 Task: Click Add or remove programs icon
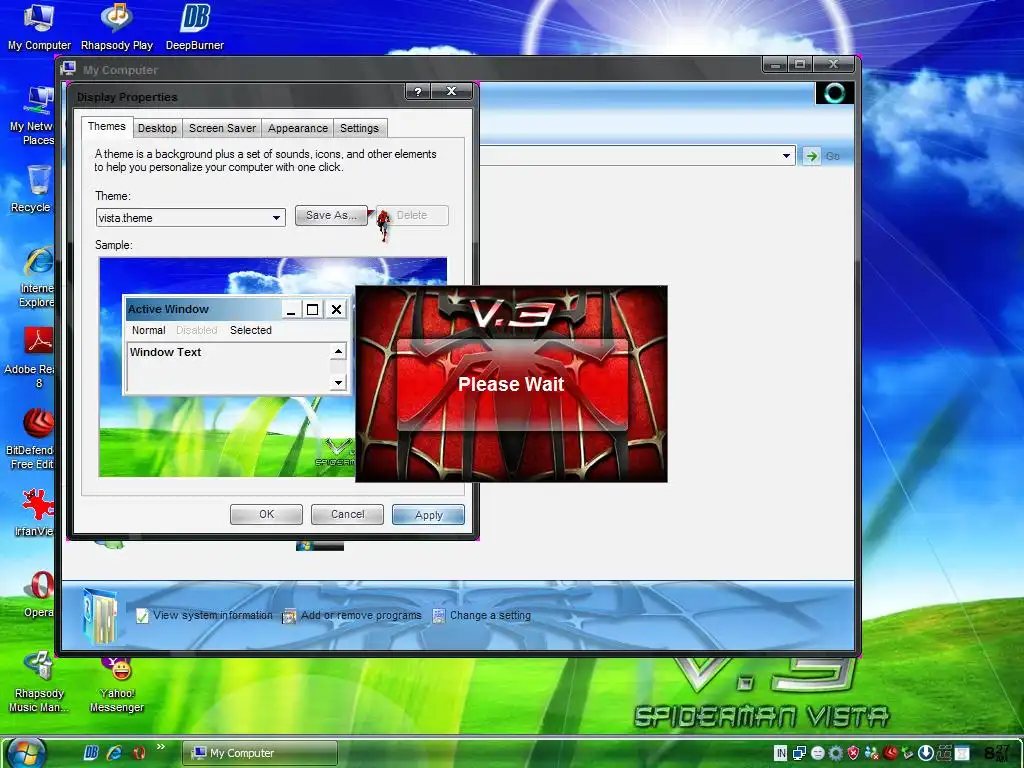(289, 616)
